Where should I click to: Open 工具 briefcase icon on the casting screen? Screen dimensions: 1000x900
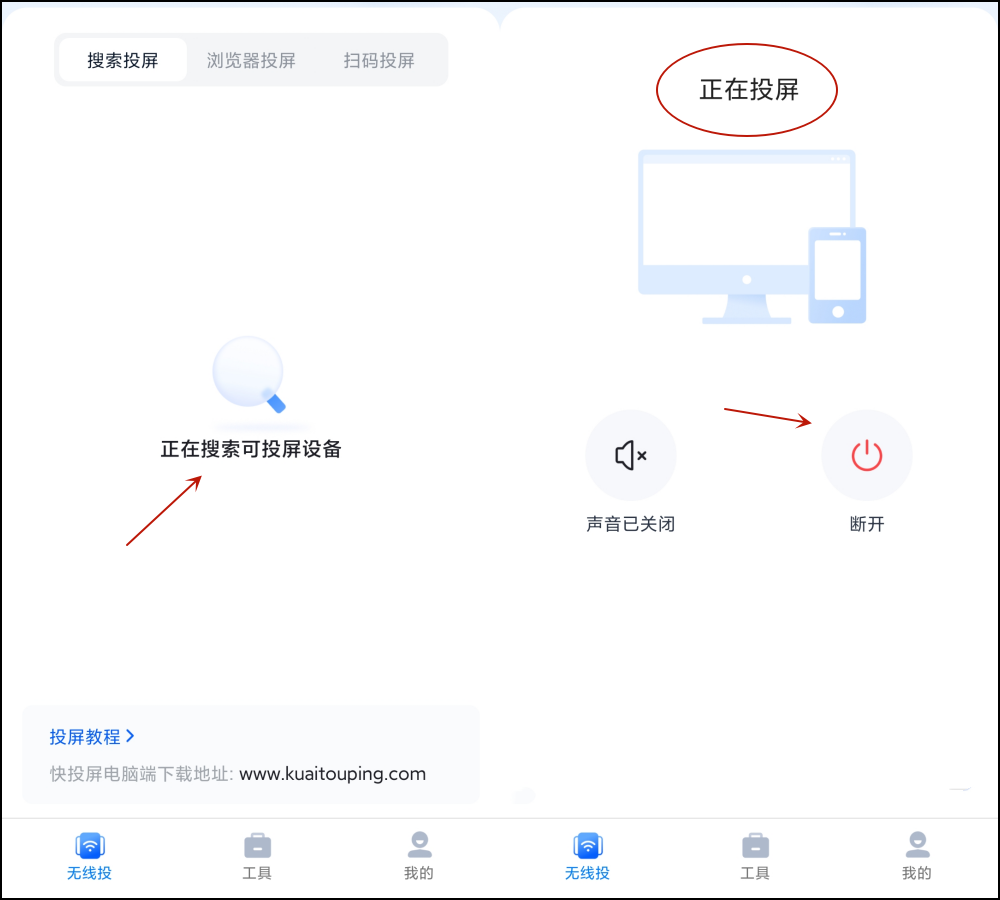(755, 846)
